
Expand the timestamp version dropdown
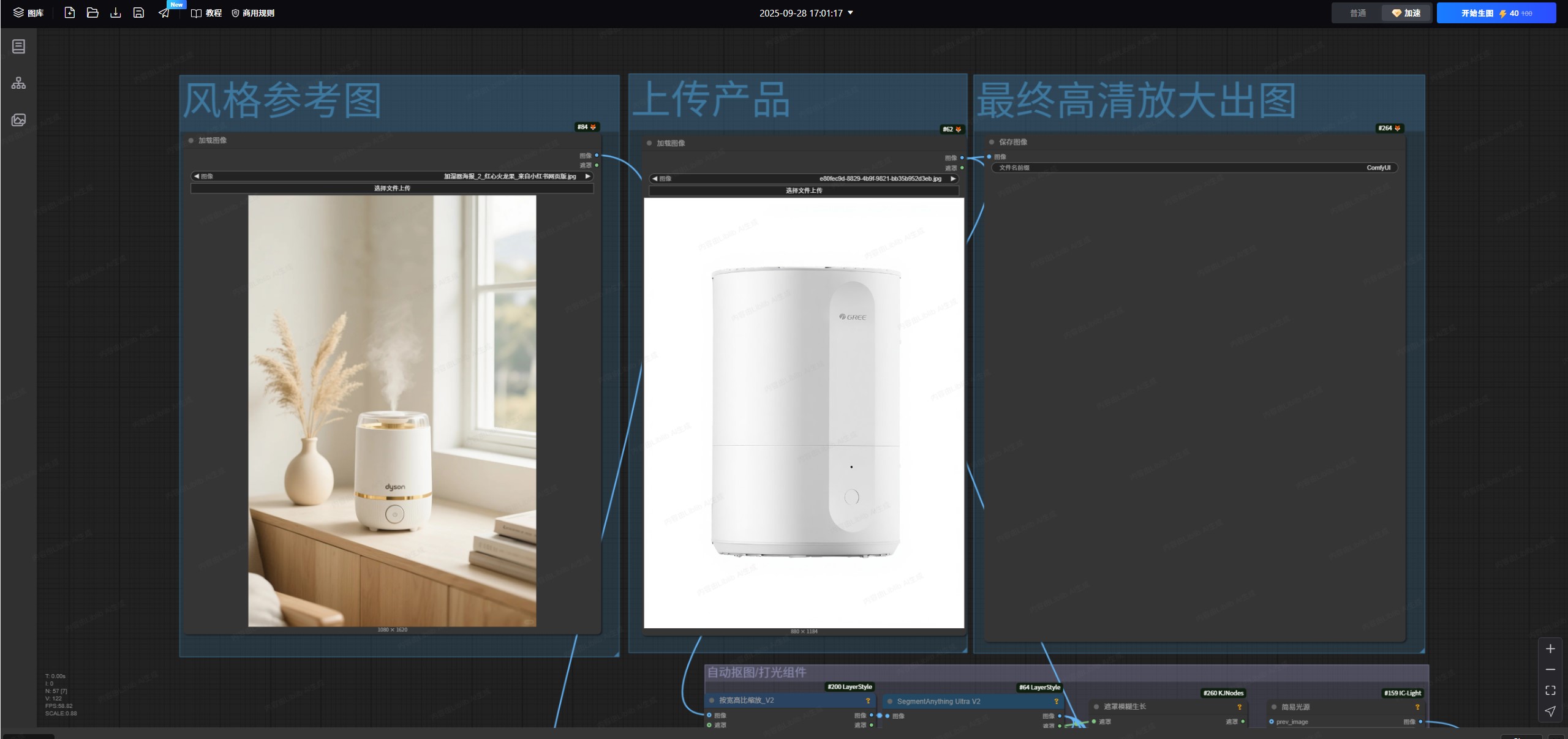click(x=850, y=13)
